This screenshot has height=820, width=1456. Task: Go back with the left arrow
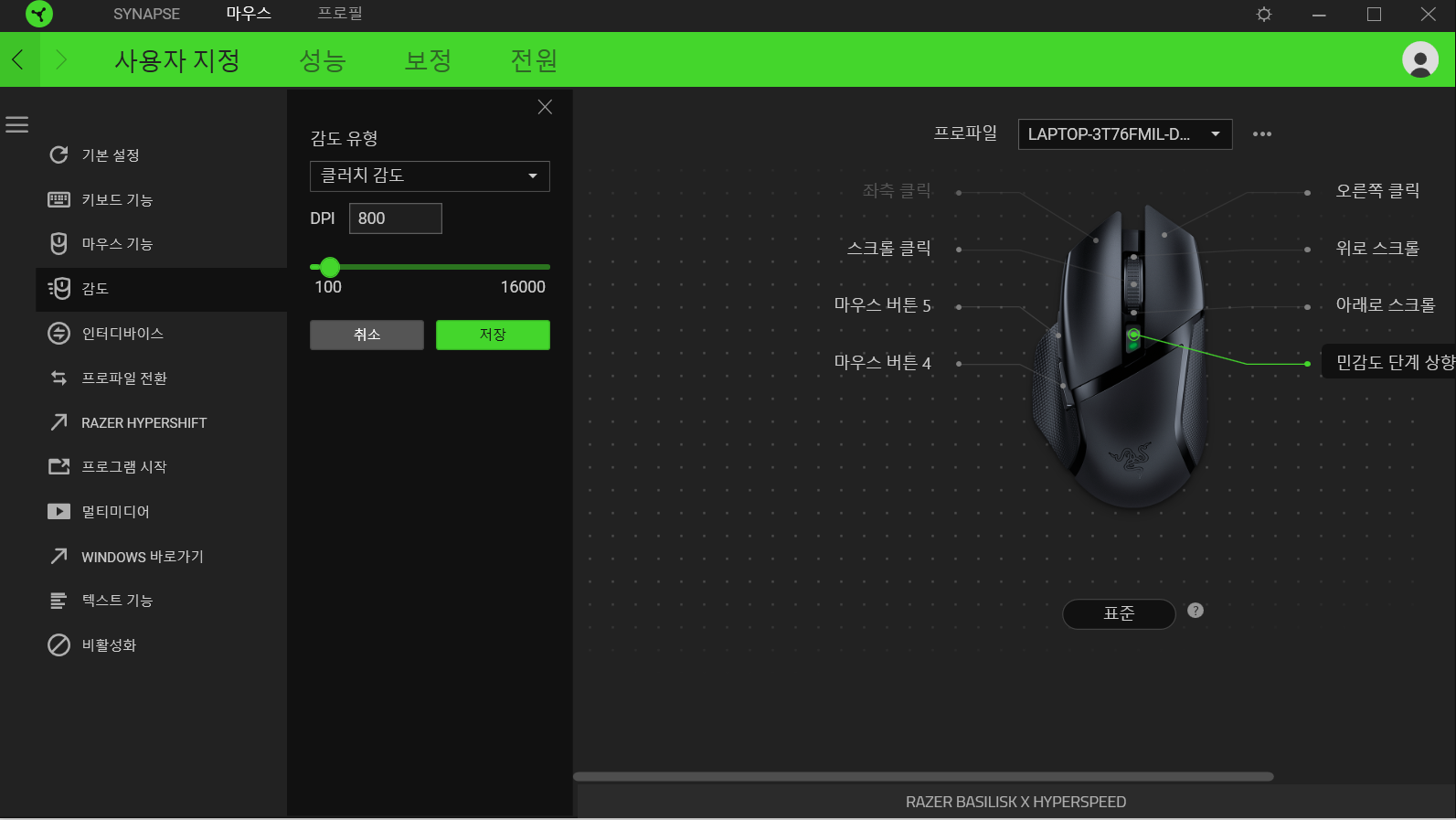(x=18, y=60)
